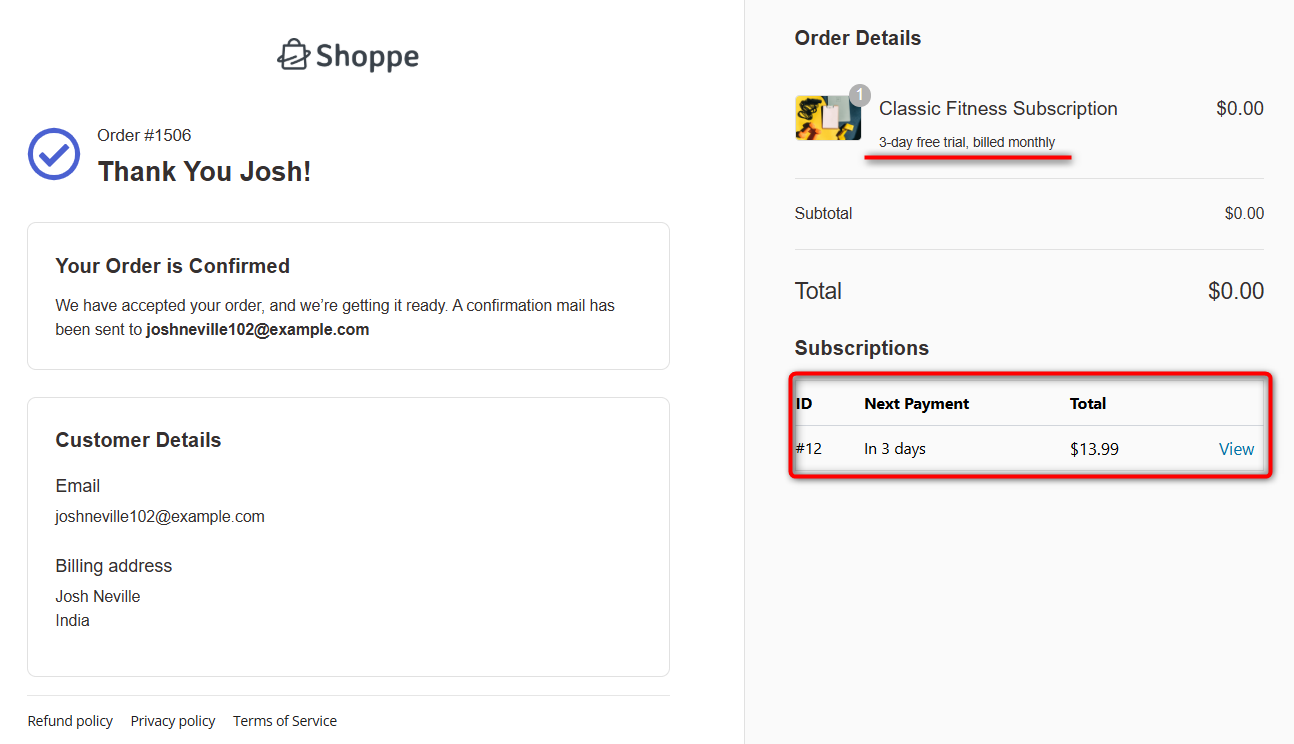
Task: Select the customer email joshneville102@example.com
Action: 159,516
